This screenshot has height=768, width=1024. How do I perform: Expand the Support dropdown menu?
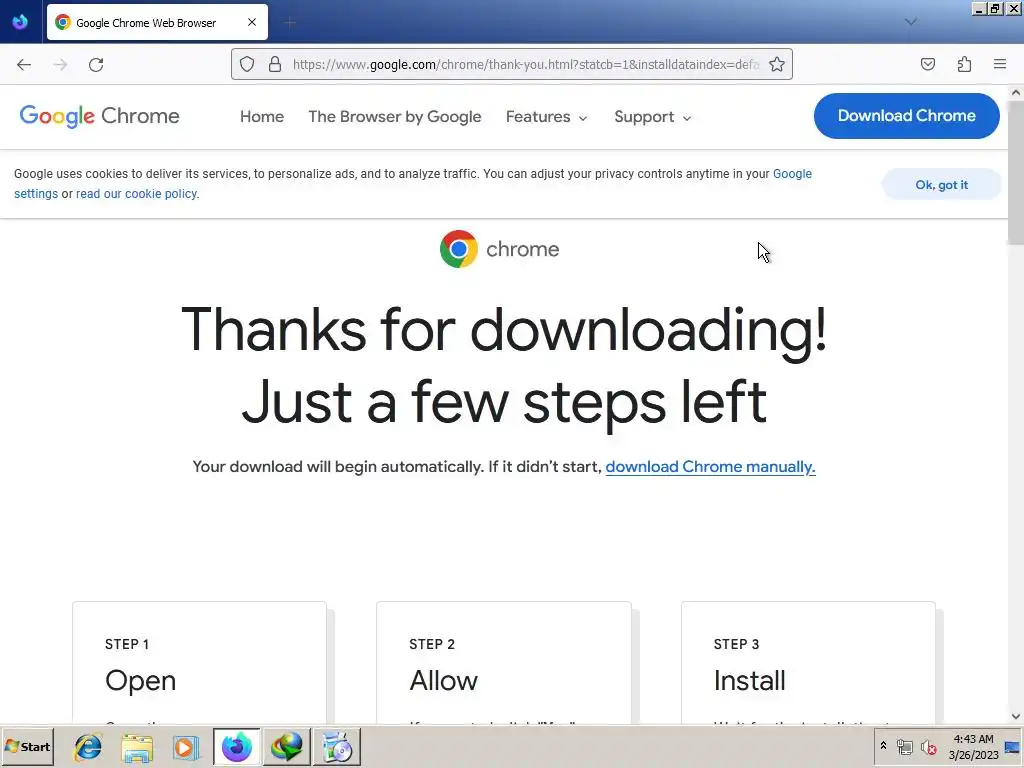coord(652,117)
